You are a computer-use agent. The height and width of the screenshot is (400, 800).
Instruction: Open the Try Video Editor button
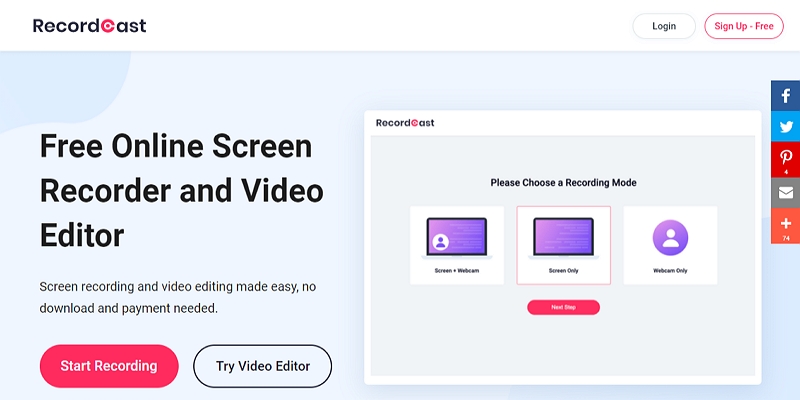point(262,366)
